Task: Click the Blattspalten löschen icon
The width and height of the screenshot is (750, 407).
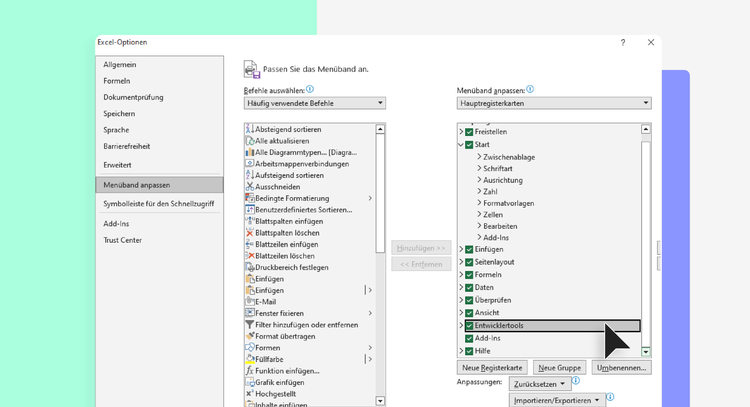Action: pyautogui.click(x=249, y=232)
